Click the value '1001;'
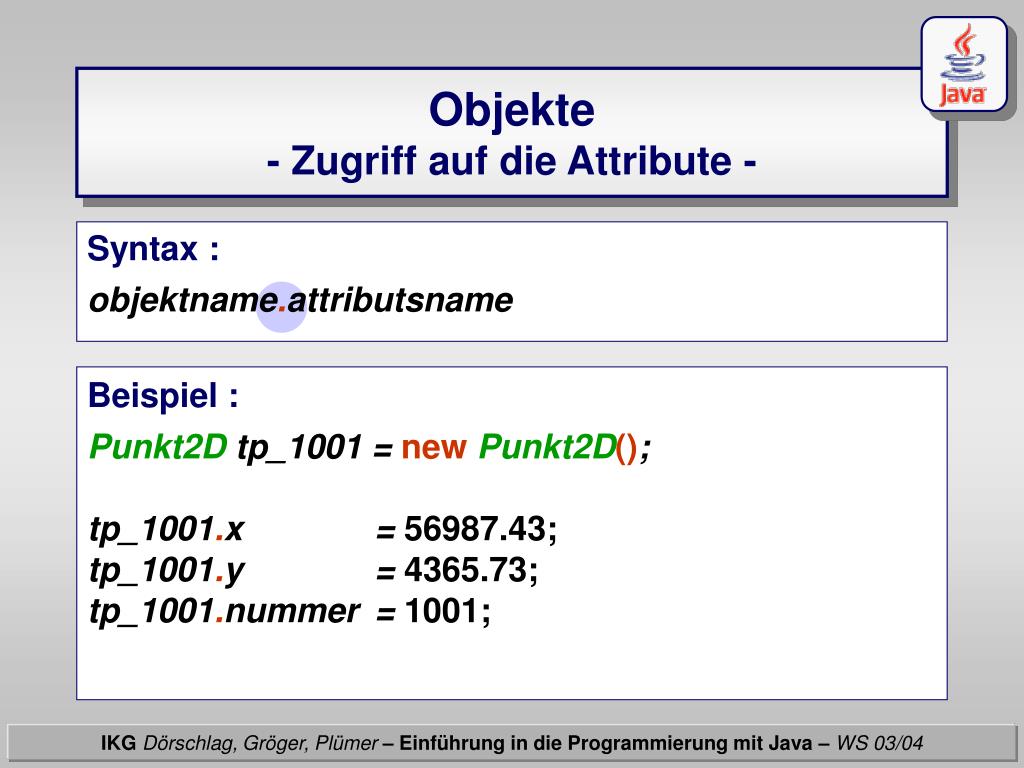This screenshot has width=1024, height=768. point(447,612)
